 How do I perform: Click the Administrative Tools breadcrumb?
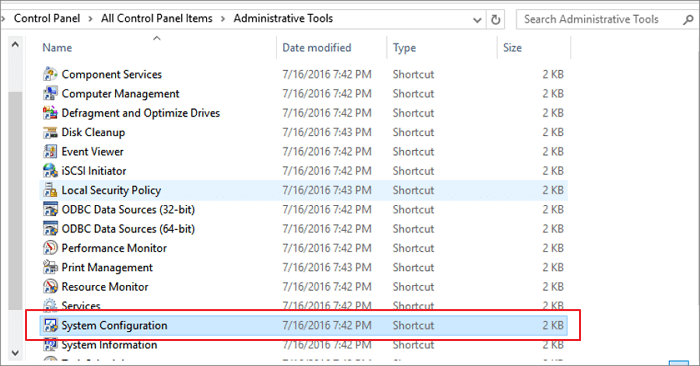coord(283,18)
